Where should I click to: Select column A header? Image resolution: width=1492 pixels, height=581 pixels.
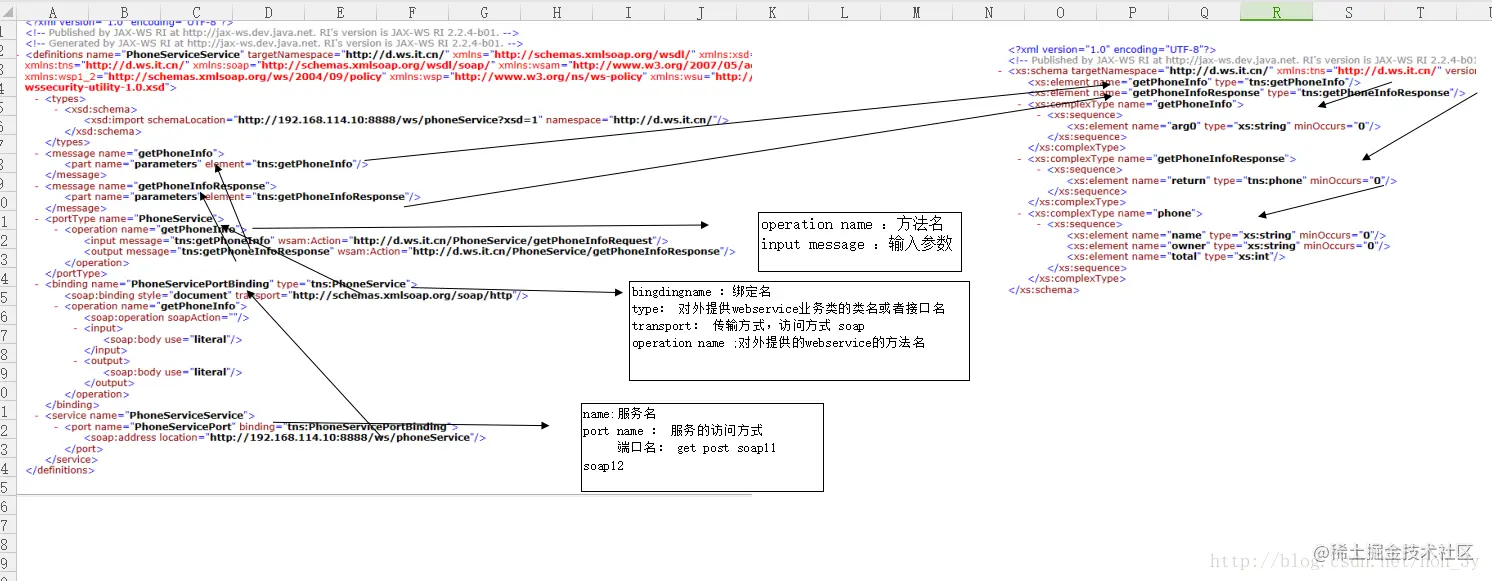tap(53, 11)
